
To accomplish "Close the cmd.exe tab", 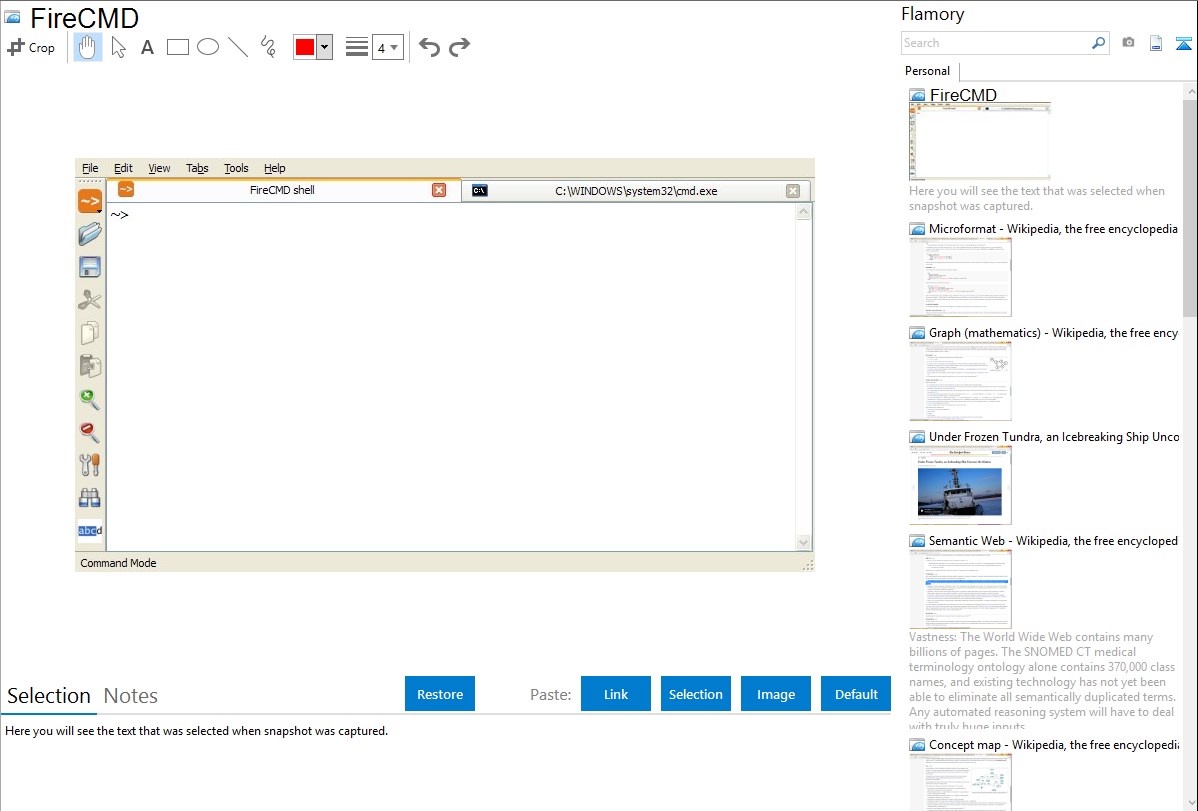I will [x=793, y=191].
